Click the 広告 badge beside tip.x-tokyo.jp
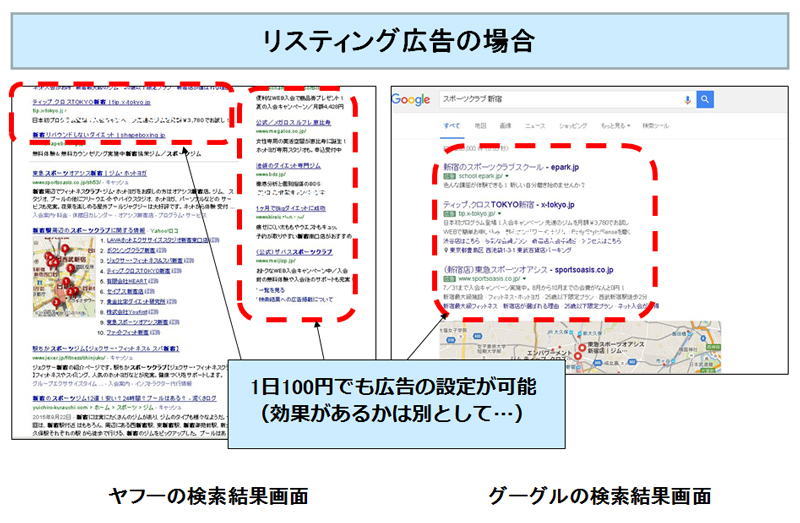The image size is (800, 523). pos(449,214)
